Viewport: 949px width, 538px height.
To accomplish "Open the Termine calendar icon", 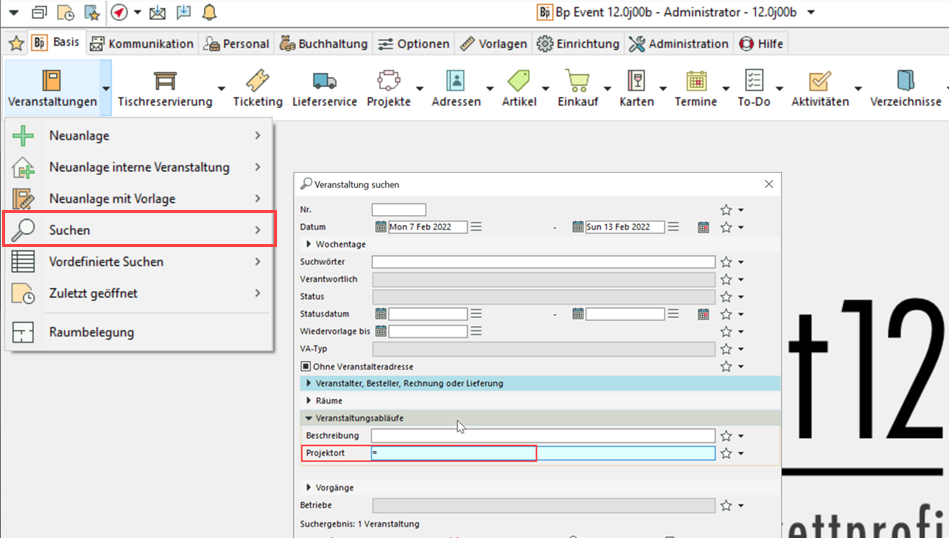I will click(696, 81).
